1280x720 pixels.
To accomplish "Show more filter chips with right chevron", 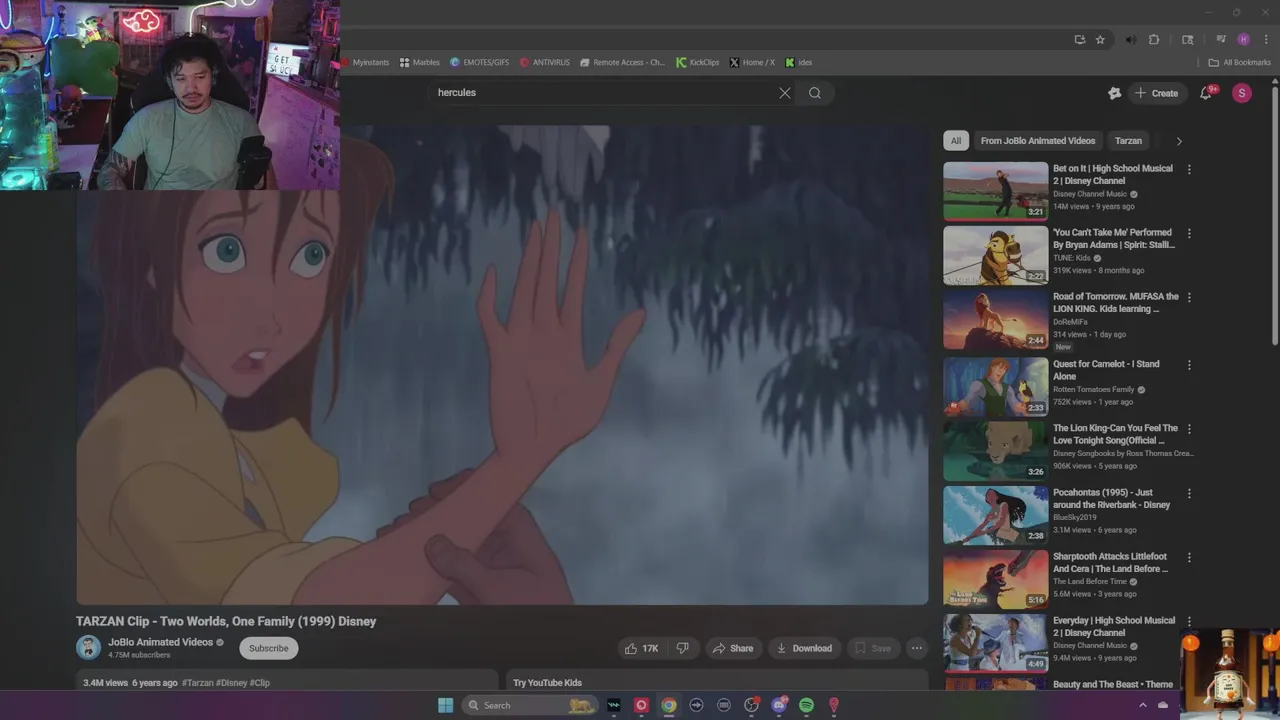I will point(1179,141).
